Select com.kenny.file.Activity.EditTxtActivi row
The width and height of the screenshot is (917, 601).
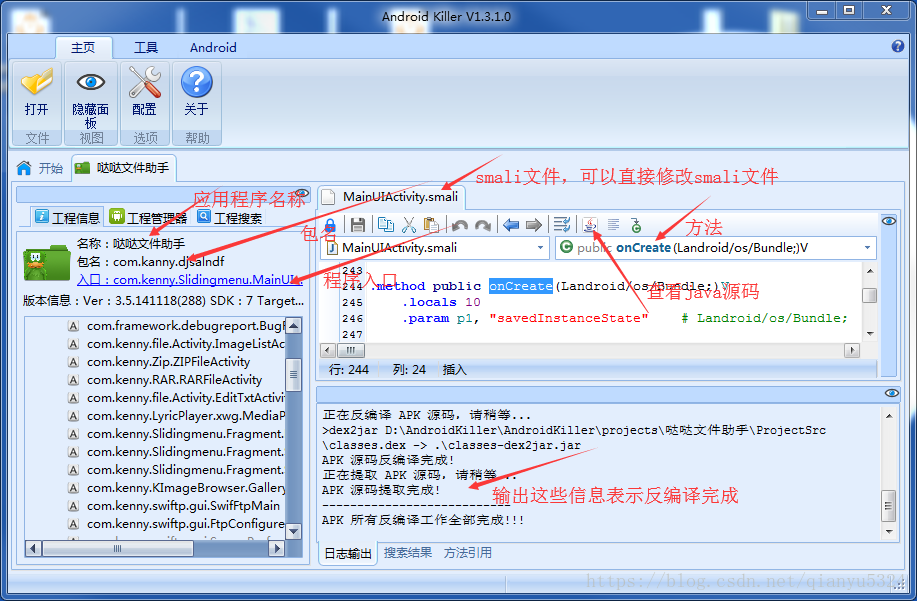(175, 398)
